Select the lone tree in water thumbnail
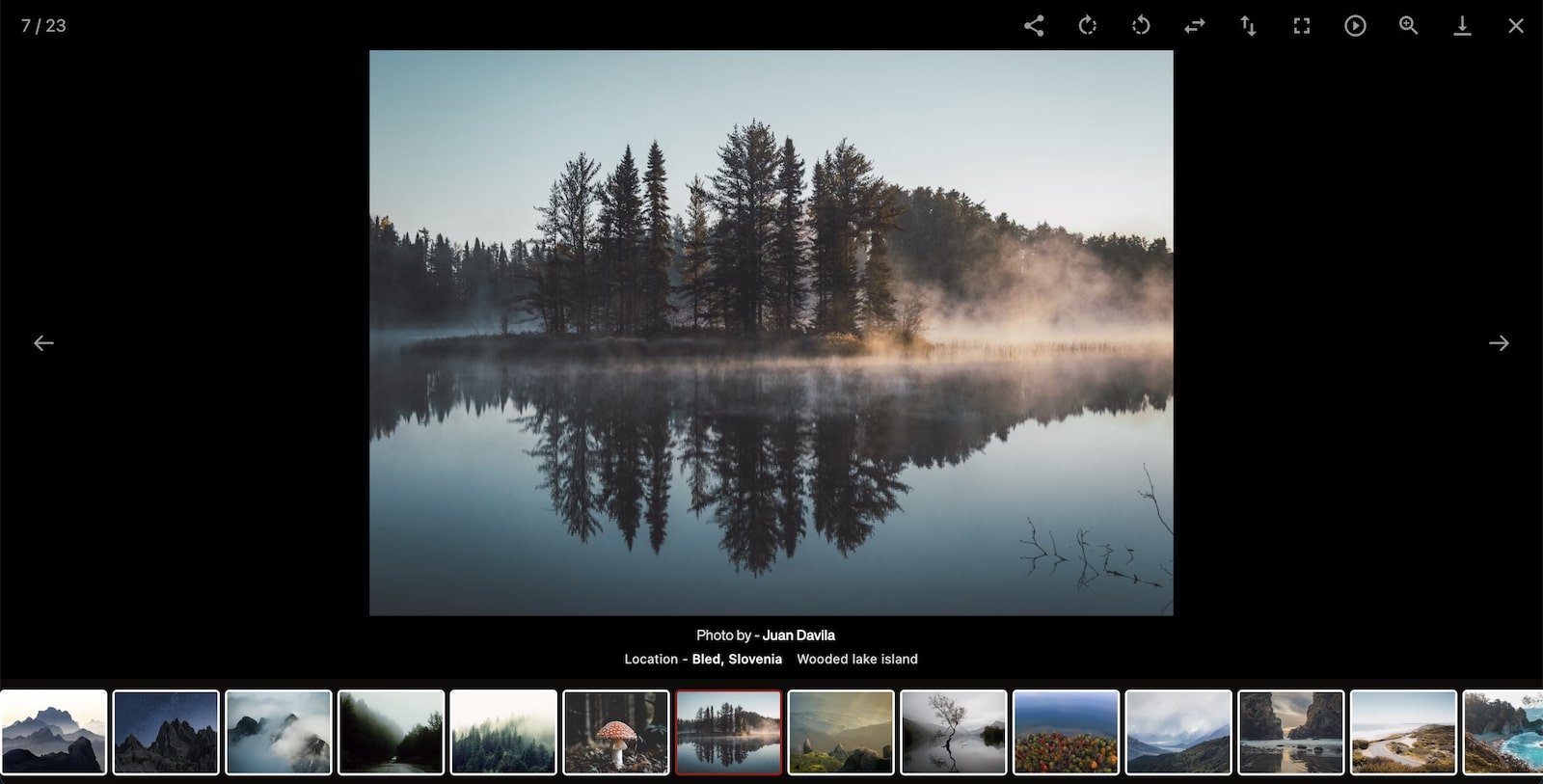Image resolution: width=1543 pixels, height=784 pixels. (954, 732)
